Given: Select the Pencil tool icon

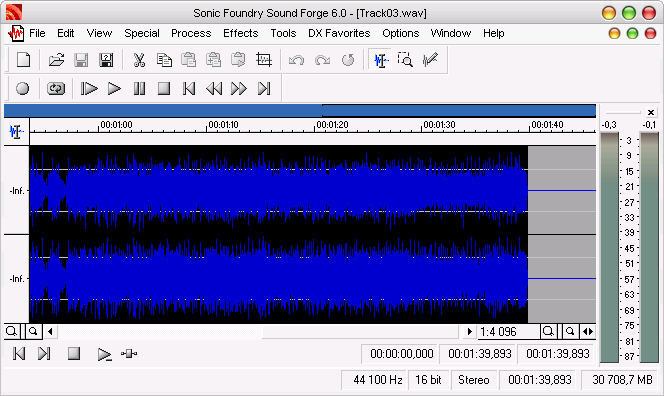Looking at the screenshot, I should click(x=430, y=60).
